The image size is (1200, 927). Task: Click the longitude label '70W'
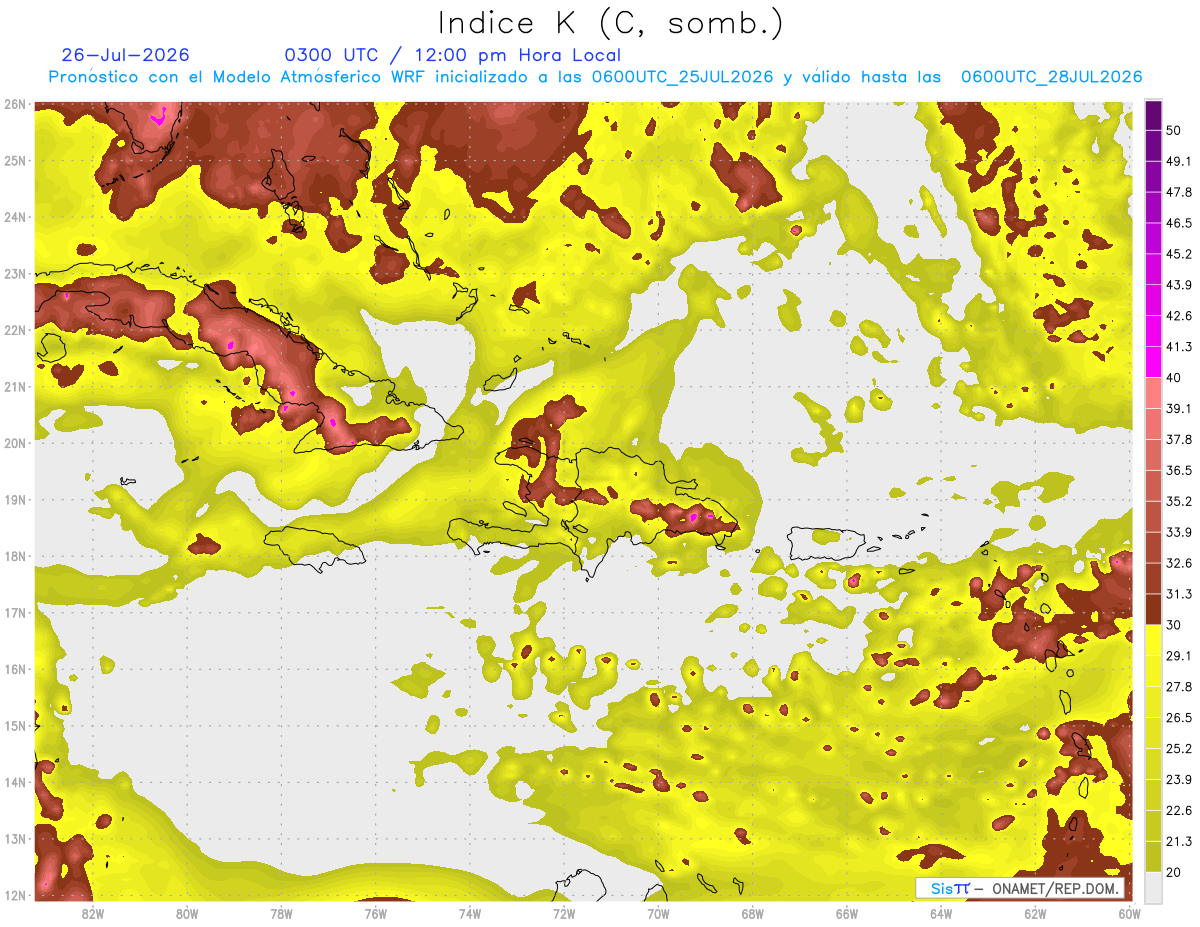658,913
